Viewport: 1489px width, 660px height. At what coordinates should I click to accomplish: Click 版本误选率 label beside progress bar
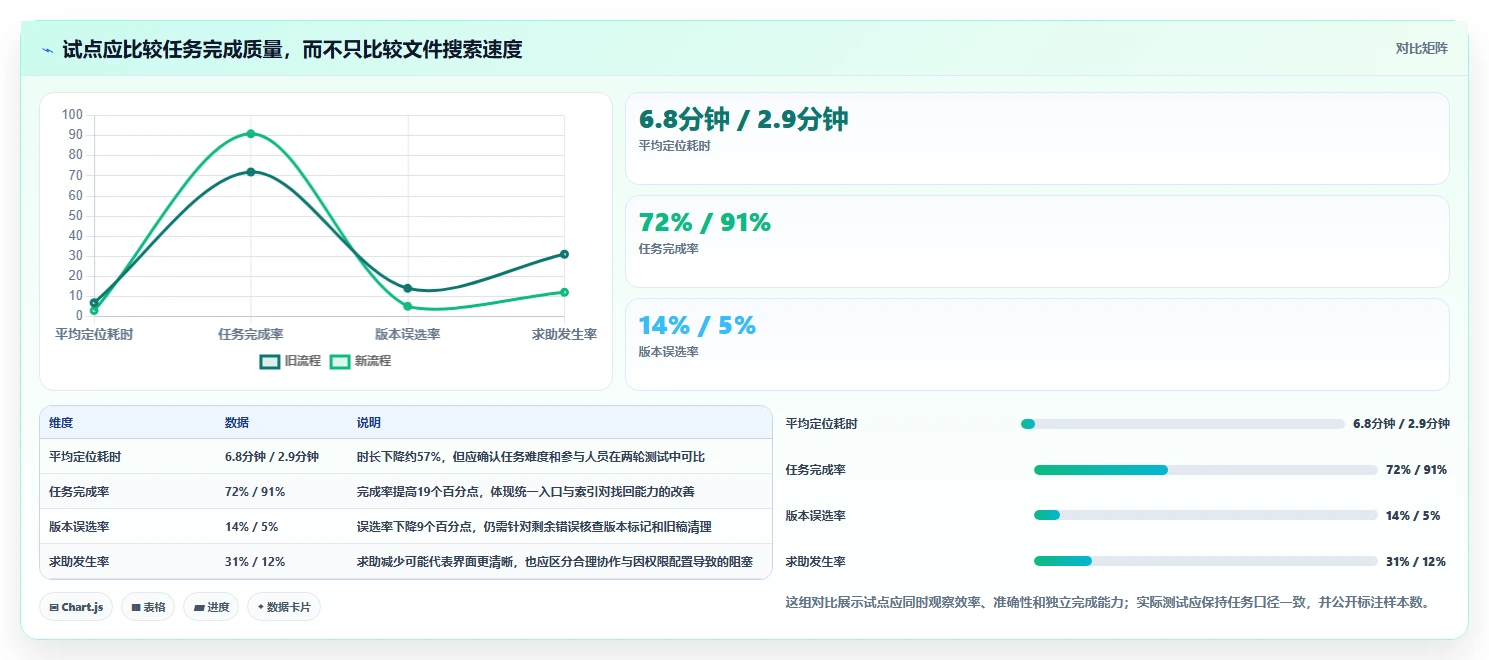pyautogui.click(x=816, y=516)
